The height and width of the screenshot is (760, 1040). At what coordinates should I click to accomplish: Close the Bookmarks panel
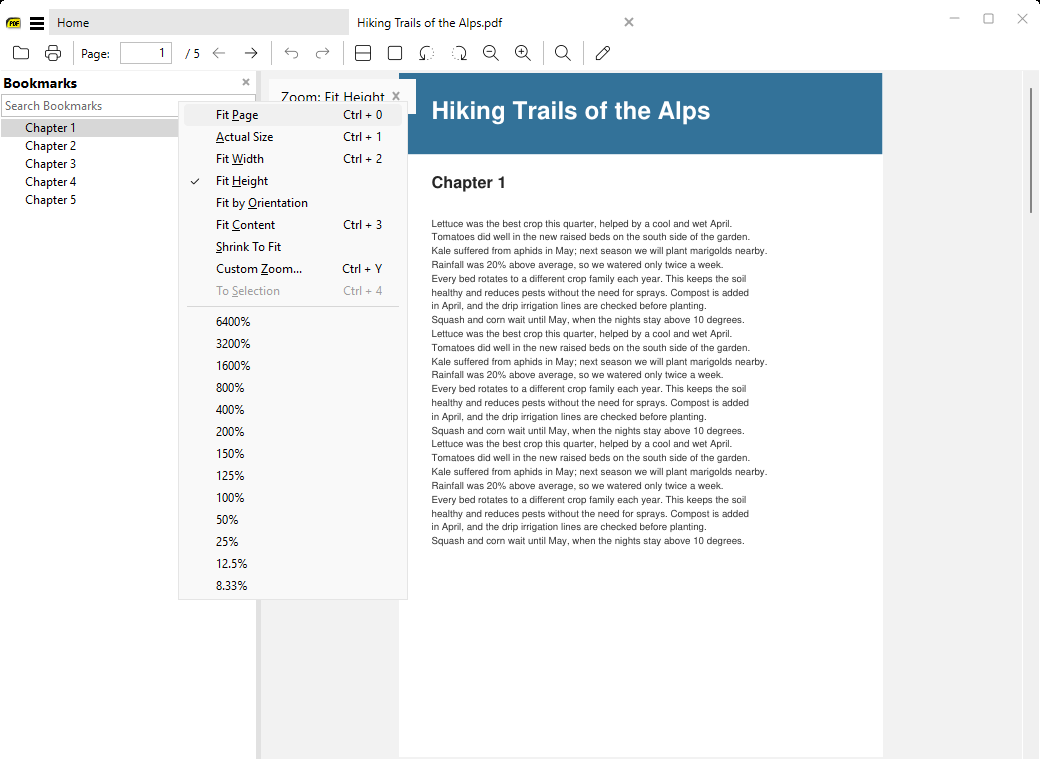(x=246, y=82)
